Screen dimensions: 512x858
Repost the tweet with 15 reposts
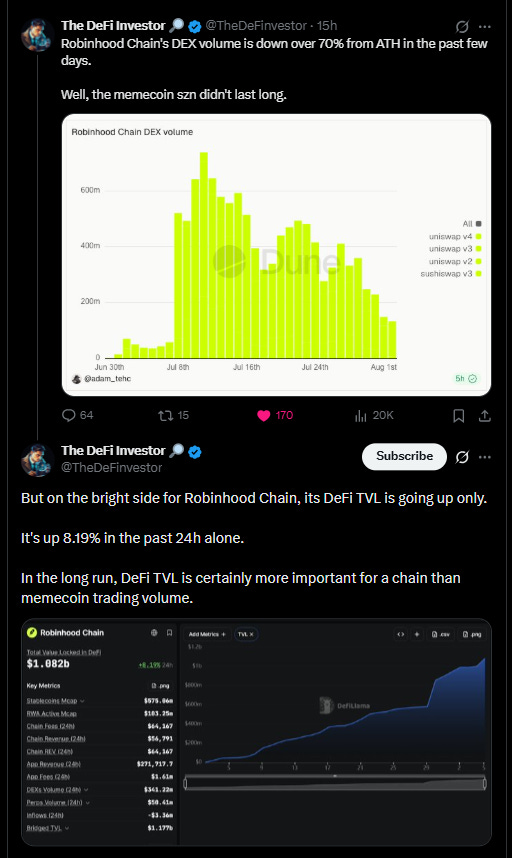tap(165, 416)
